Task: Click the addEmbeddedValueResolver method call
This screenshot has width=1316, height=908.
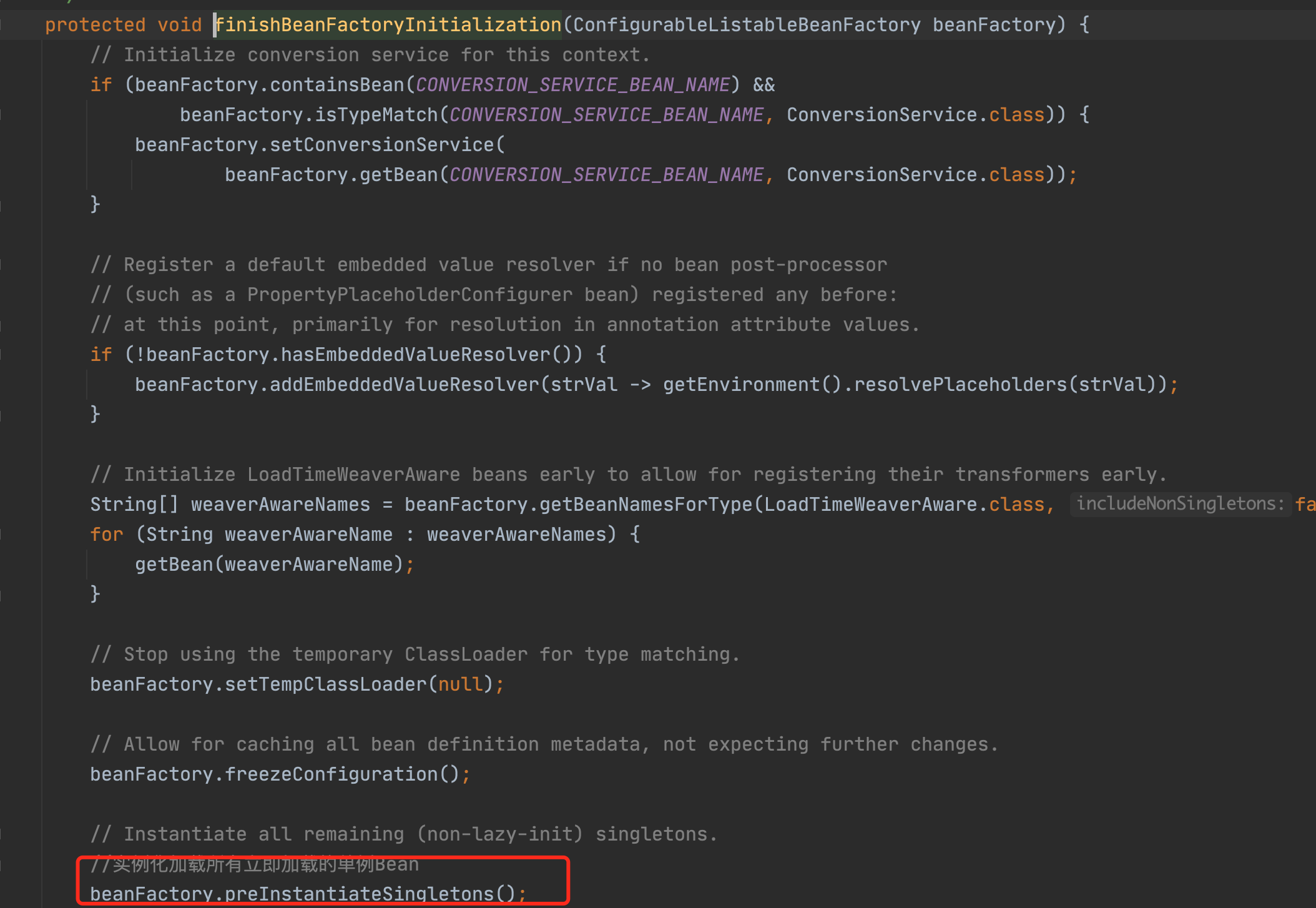Action: (404, 385)
